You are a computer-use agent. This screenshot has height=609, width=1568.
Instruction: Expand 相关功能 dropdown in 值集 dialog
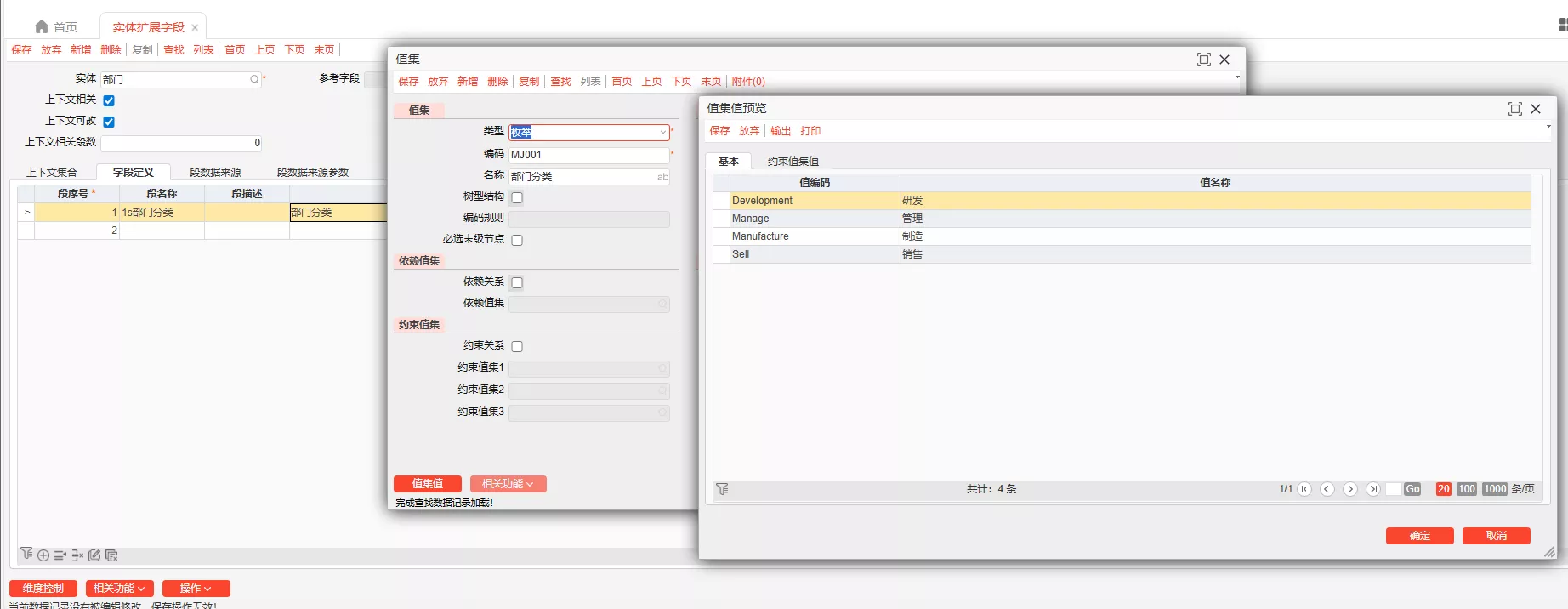(508, 484)
